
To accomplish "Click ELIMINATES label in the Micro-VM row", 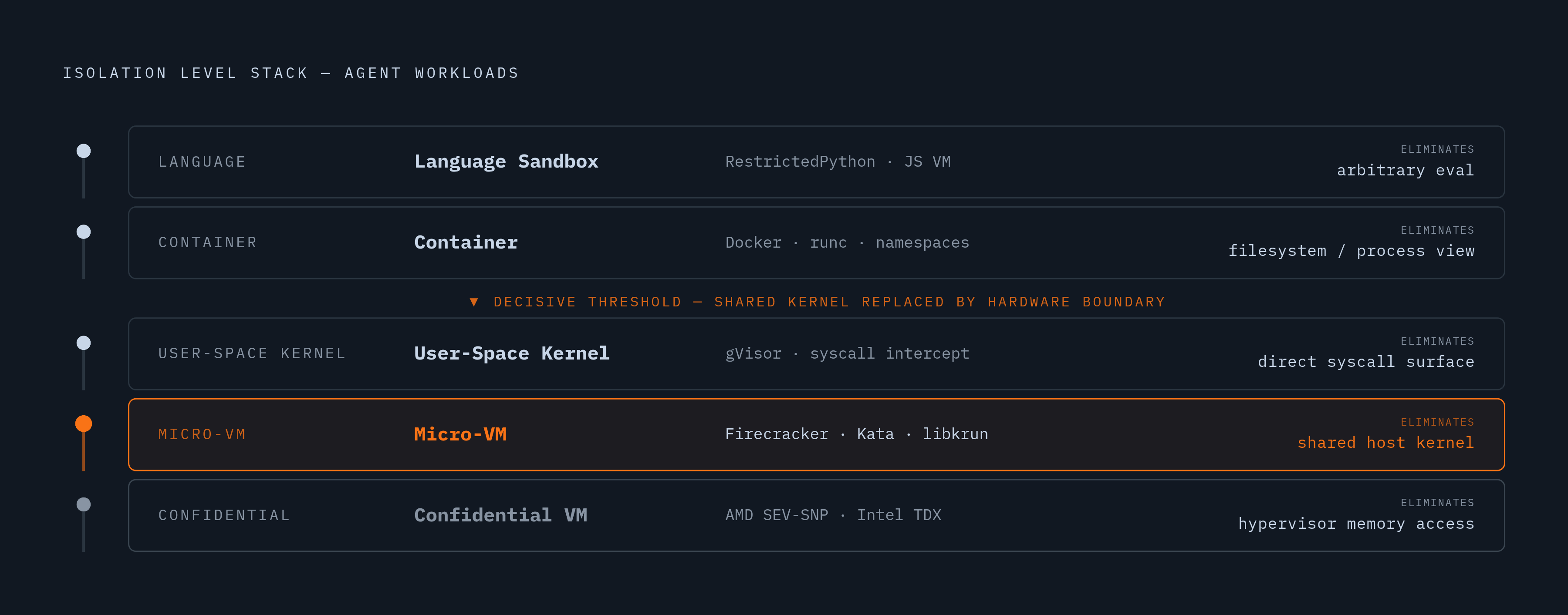I will [1437, 422].
